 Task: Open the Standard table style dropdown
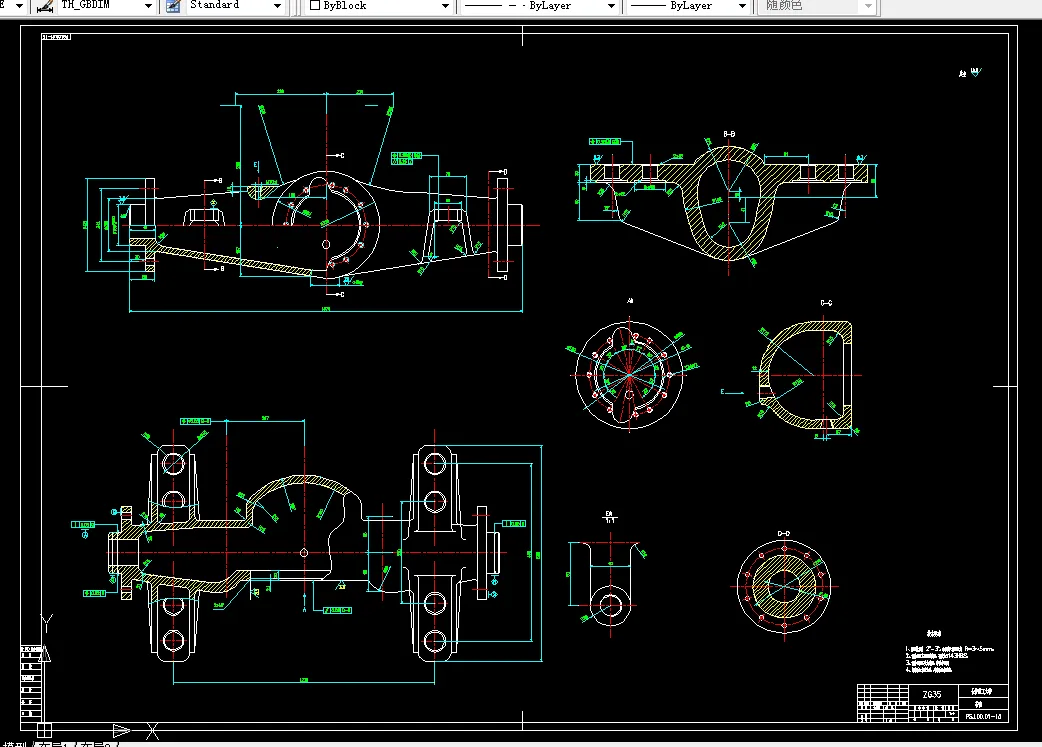(x=277, y=6)
